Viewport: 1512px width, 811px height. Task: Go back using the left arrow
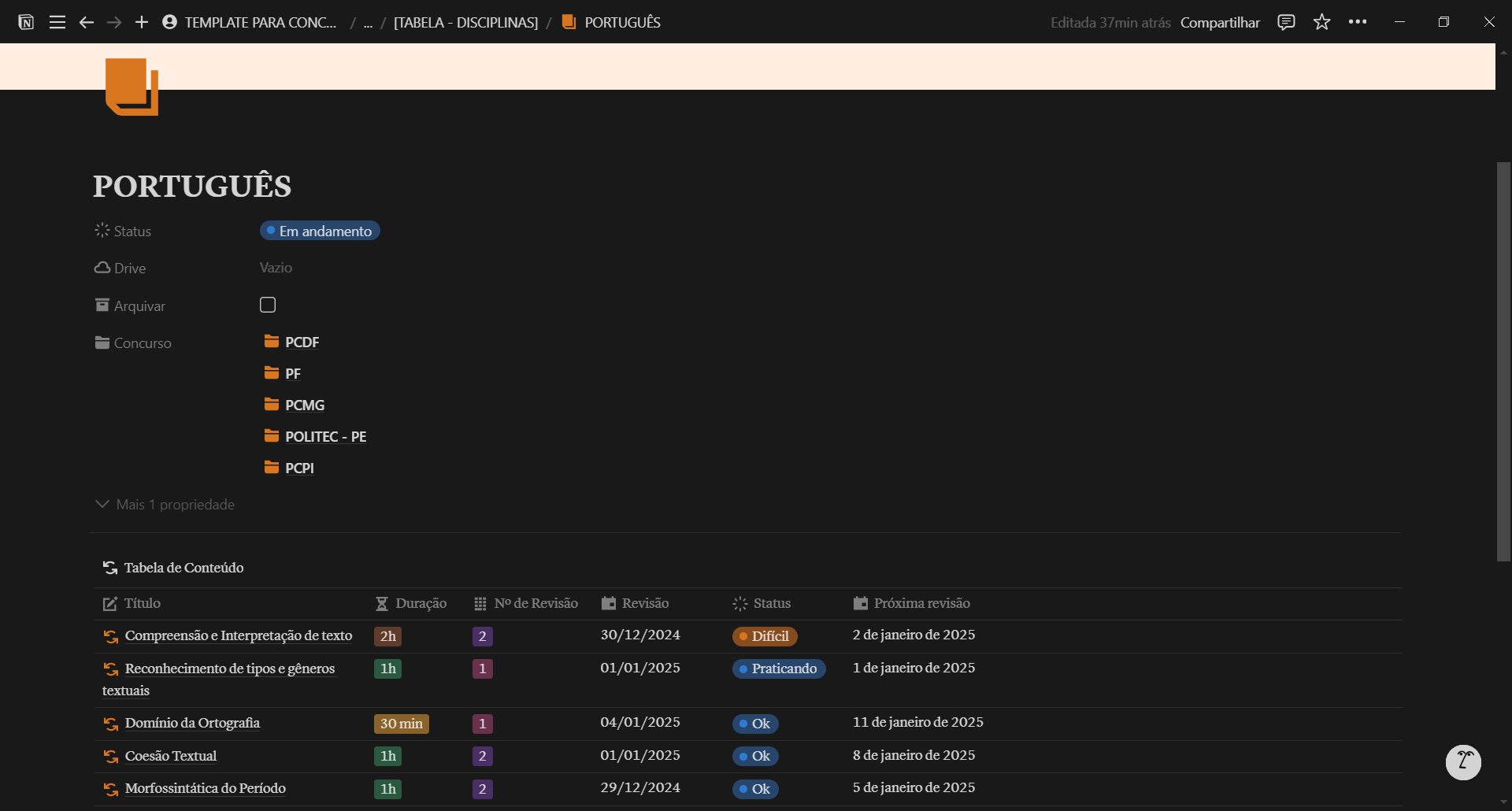(x=87, y=22)
